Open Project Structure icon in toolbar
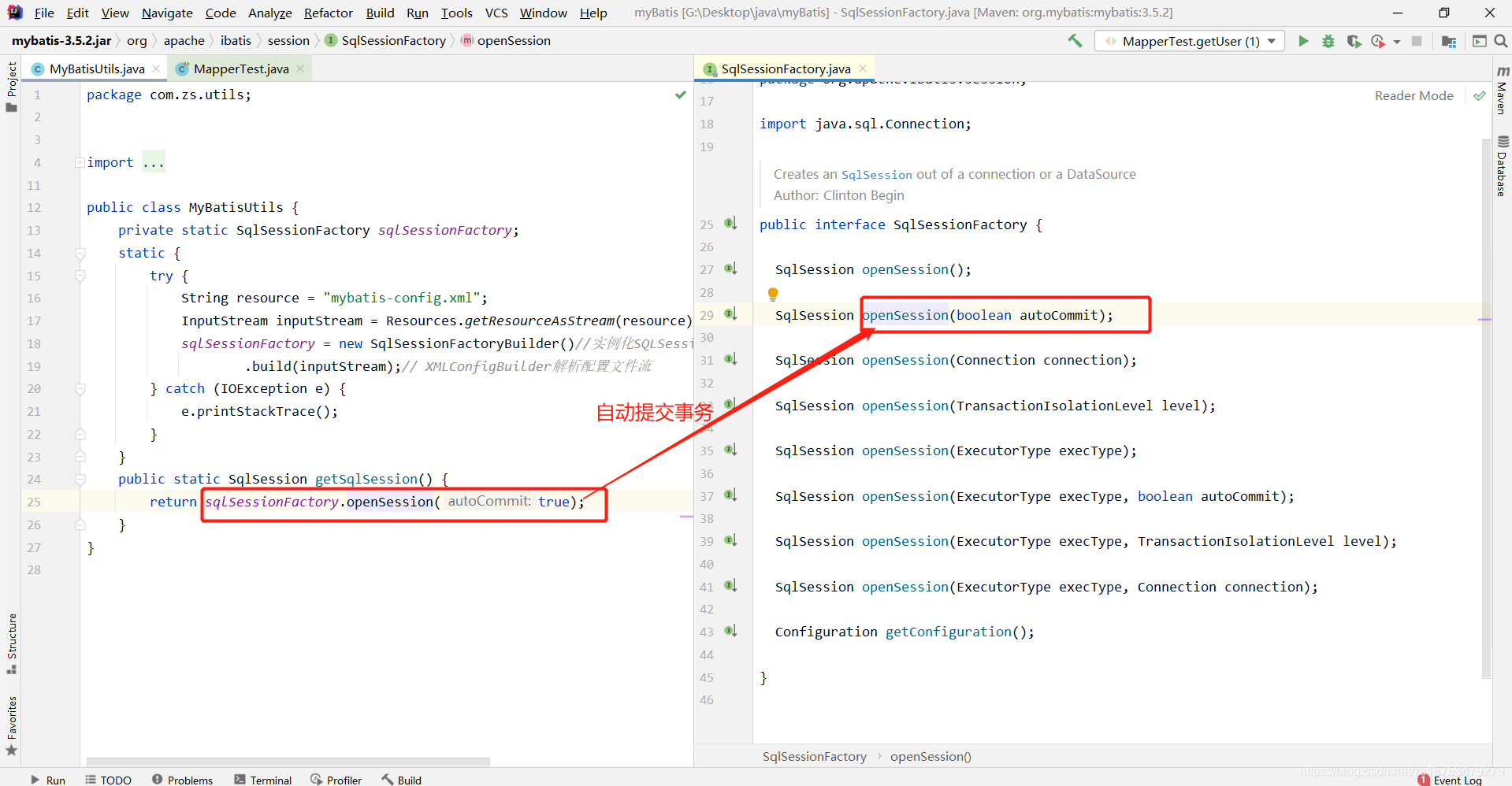The width and height of the screenshot is (1512, 786). point(1448,41)
